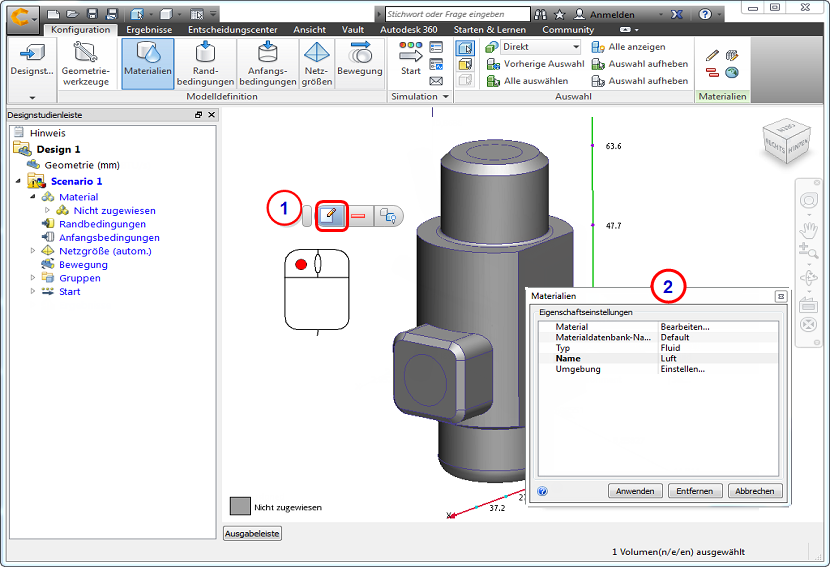Open the Bewegung ribbon tool
Screen dimensions: 830x567
coord(359,65)
